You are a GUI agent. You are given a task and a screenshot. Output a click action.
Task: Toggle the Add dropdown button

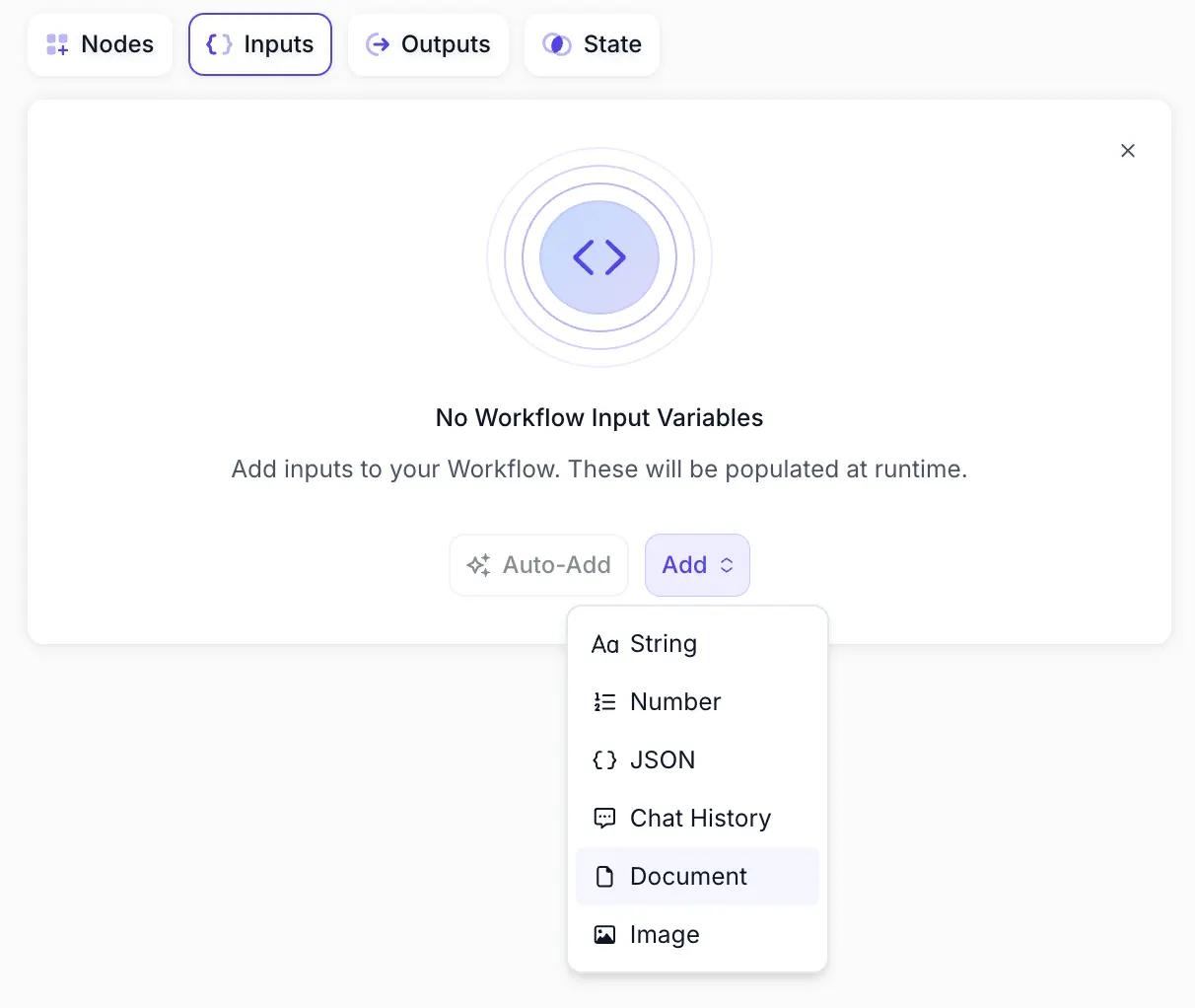697,565
